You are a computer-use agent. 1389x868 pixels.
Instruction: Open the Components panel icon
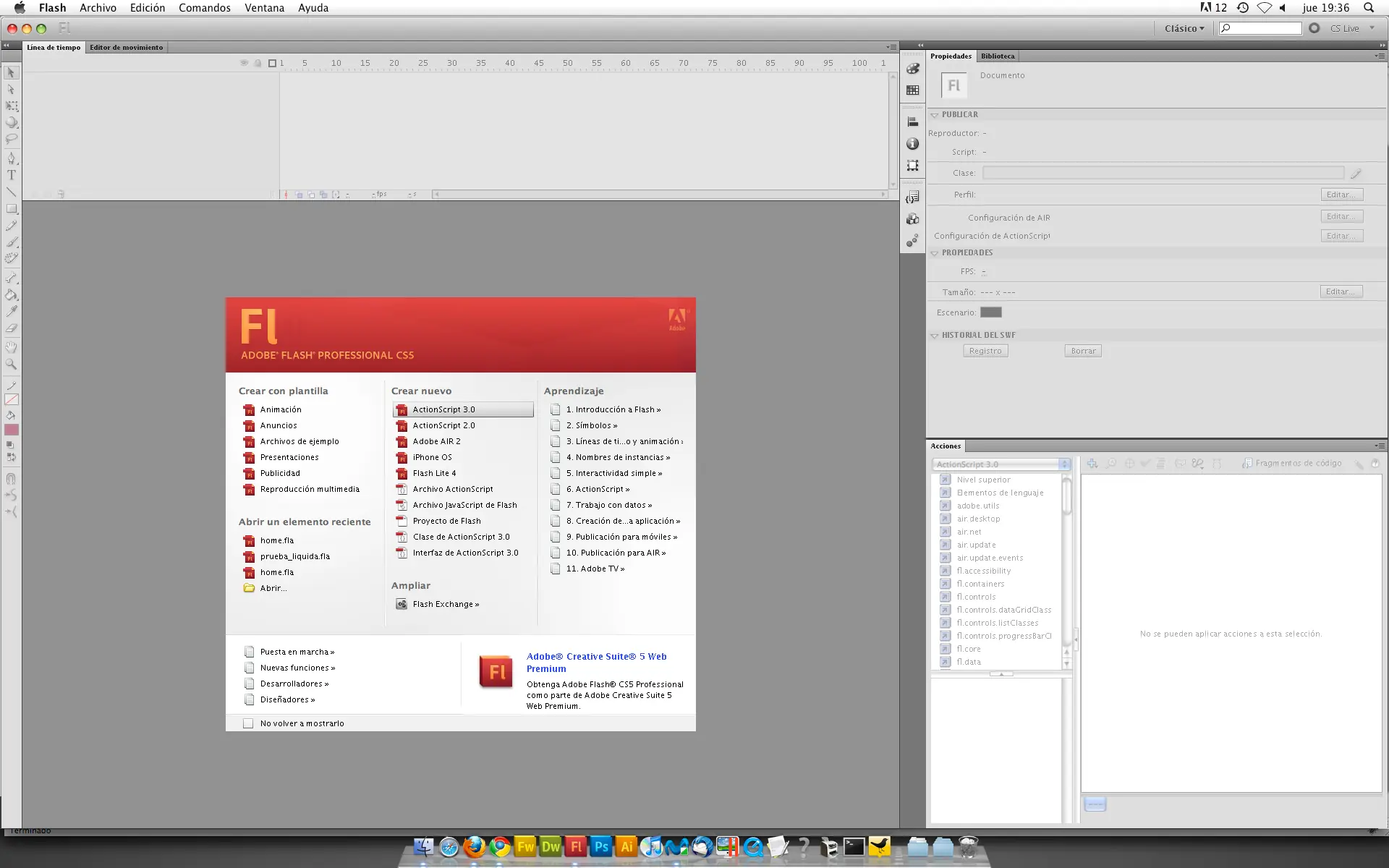click(x=913, y=219)
